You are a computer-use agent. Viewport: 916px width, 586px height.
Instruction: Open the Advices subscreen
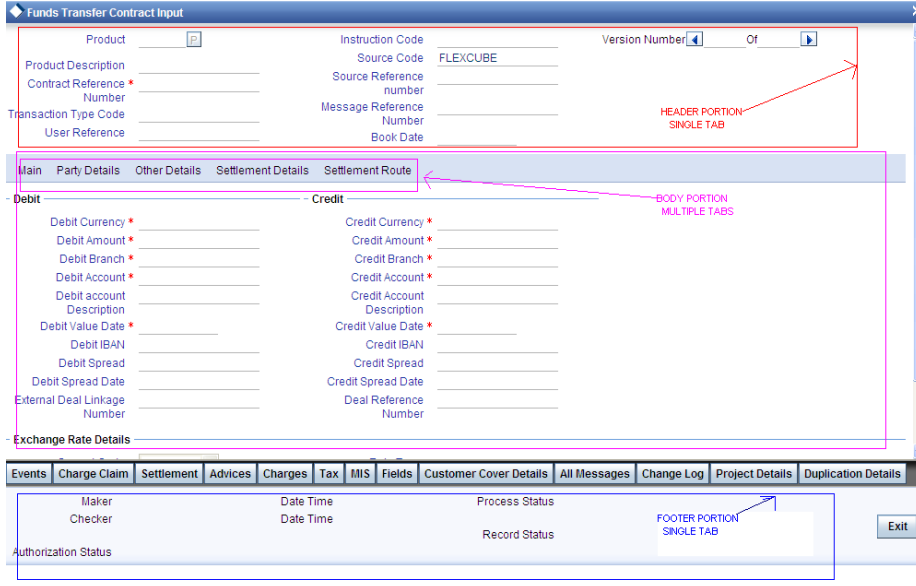click(x=230, y=473)
